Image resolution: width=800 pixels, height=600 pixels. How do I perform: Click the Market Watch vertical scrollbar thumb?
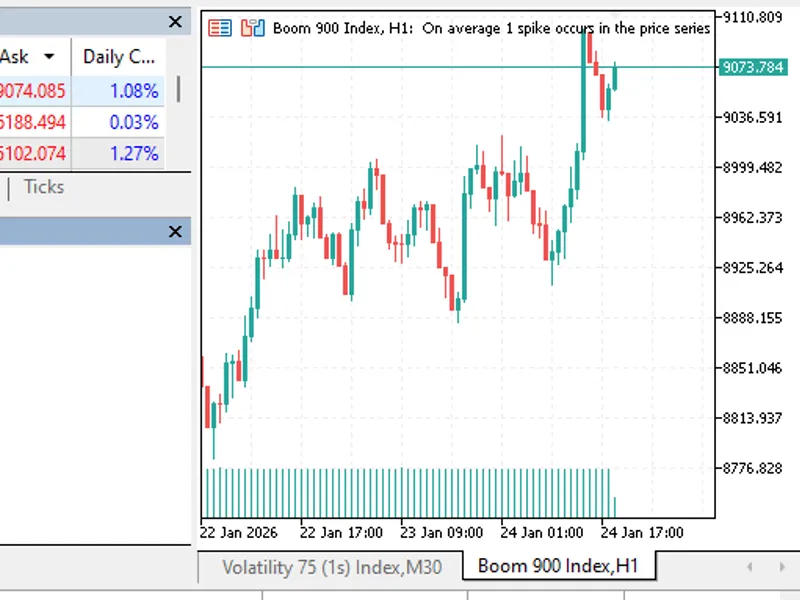coord(179,89)
